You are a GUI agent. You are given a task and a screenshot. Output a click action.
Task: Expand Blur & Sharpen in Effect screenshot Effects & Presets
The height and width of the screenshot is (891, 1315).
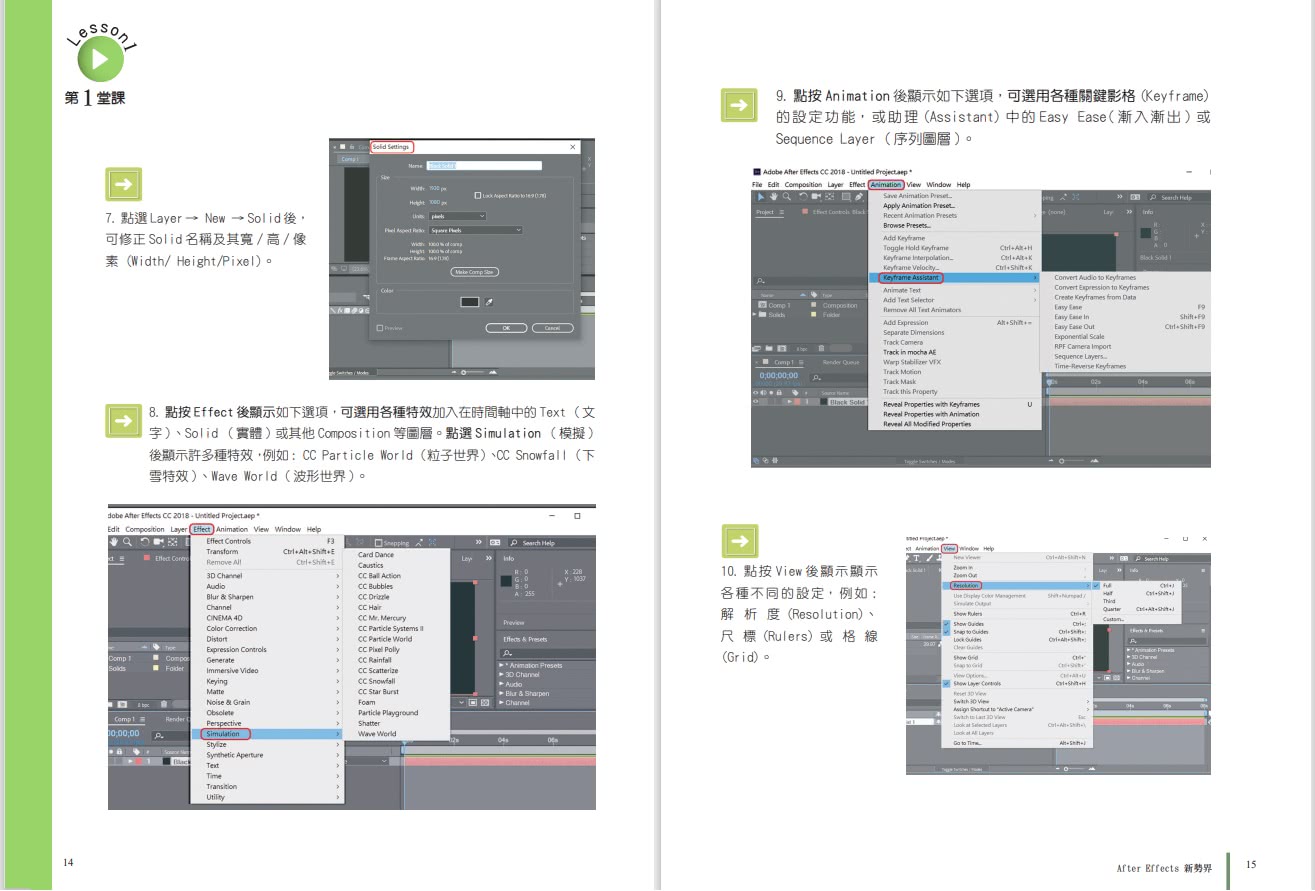click(501, 693)
